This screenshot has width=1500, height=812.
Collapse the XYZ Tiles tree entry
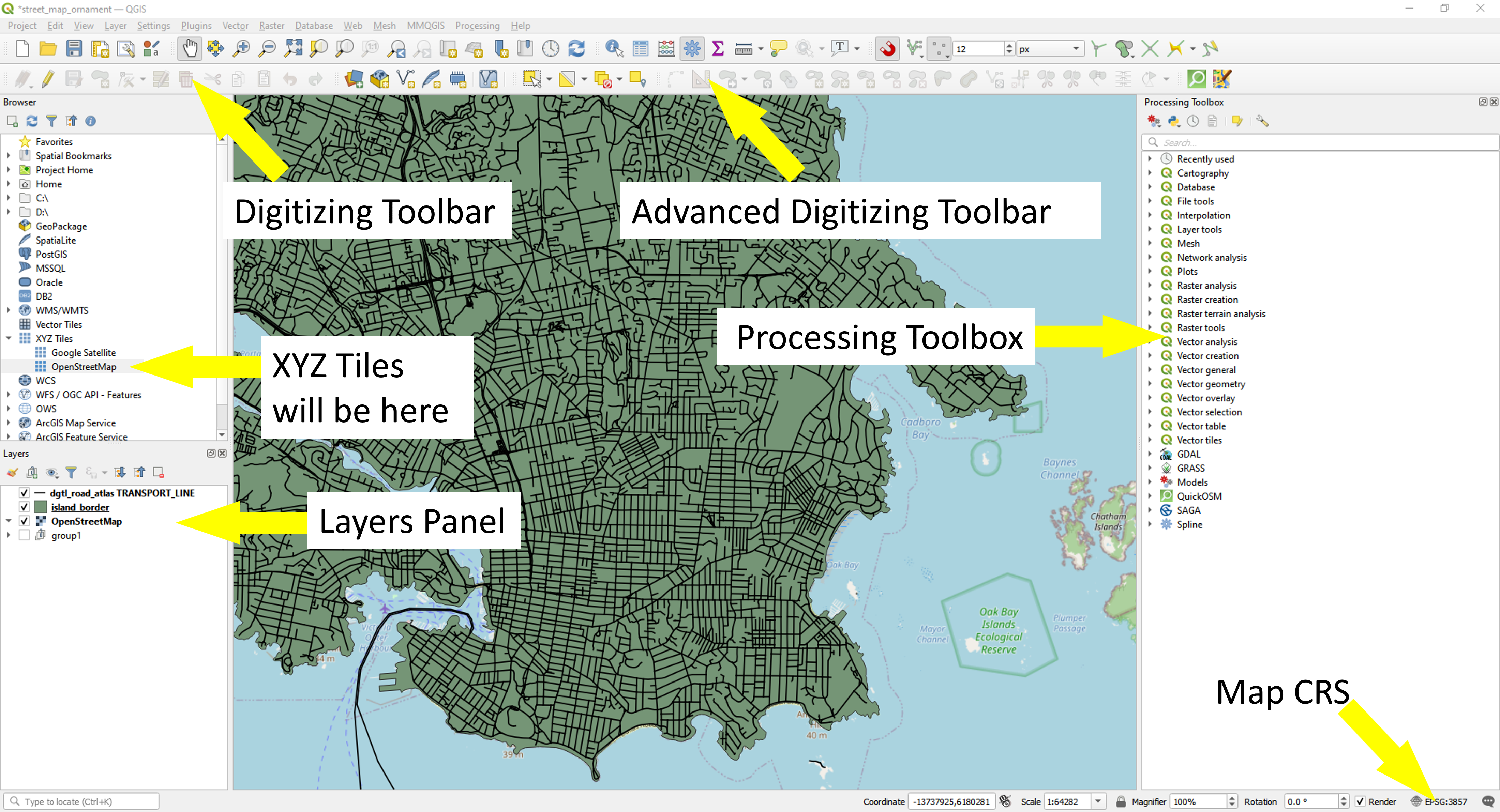pyautogui.click(x=8, y=338)
